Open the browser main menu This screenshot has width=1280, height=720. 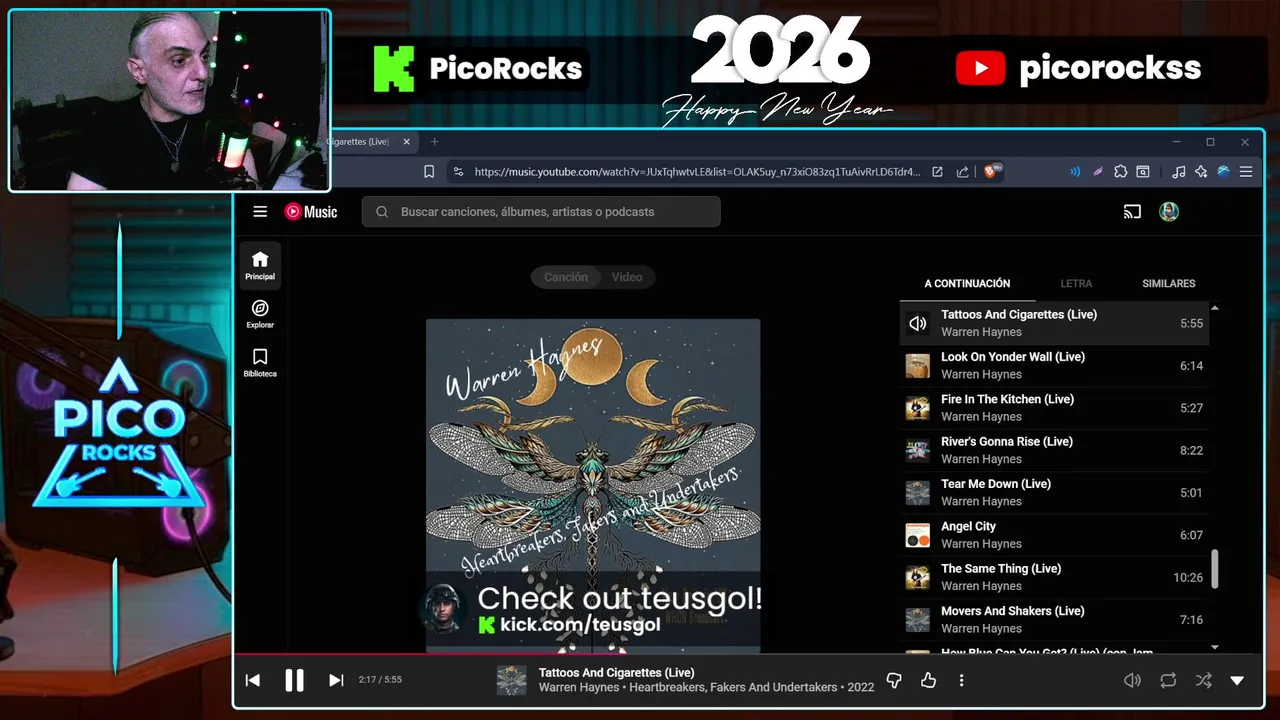click(x=1245, y=172)
